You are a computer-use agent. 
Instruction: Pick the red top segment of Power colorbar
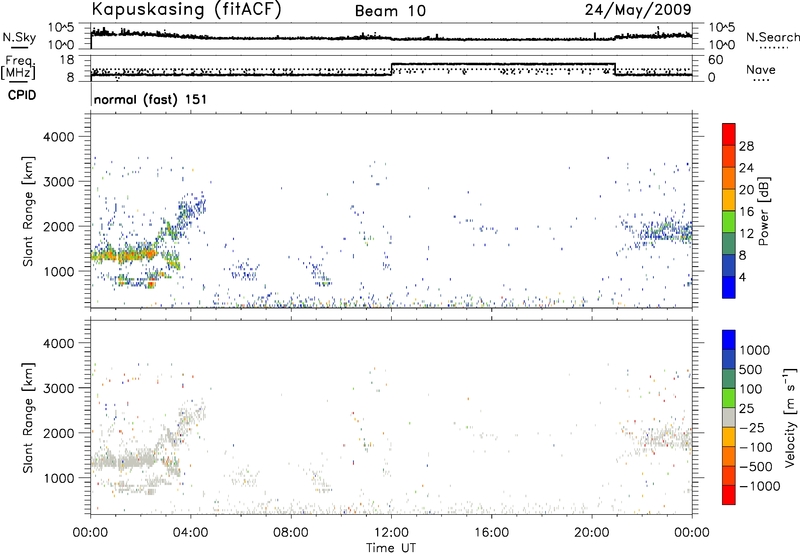(729, 134)
